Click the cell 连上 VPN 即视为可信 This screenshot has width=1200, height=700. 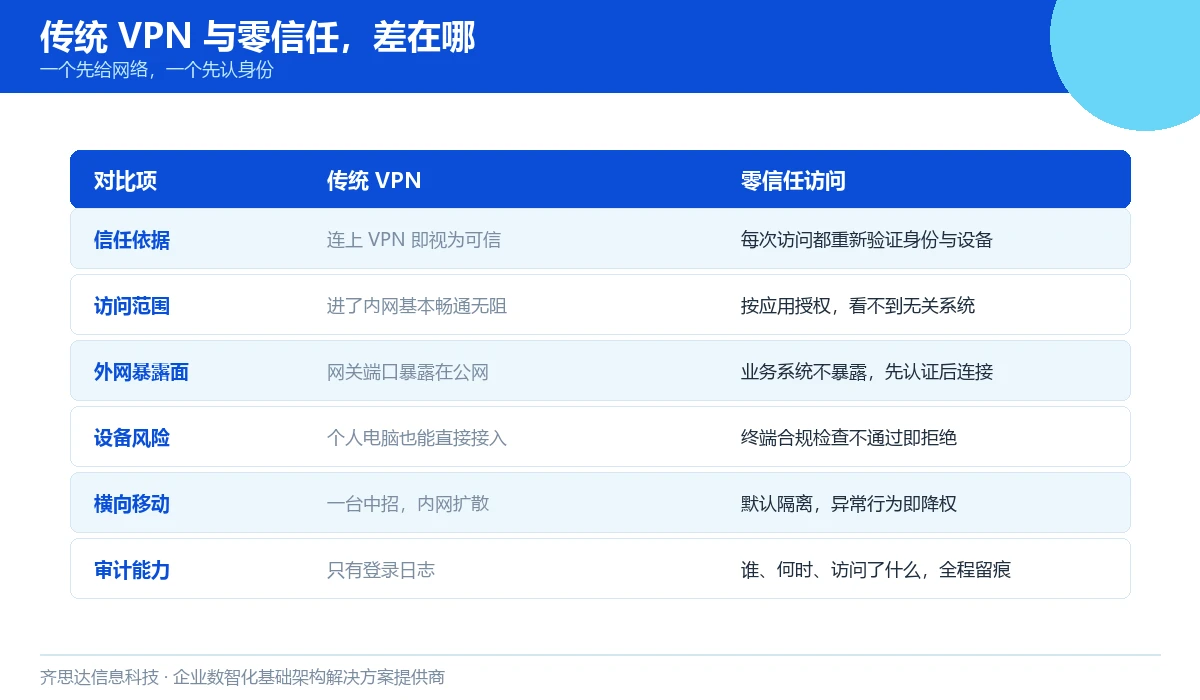click(414, 240)
